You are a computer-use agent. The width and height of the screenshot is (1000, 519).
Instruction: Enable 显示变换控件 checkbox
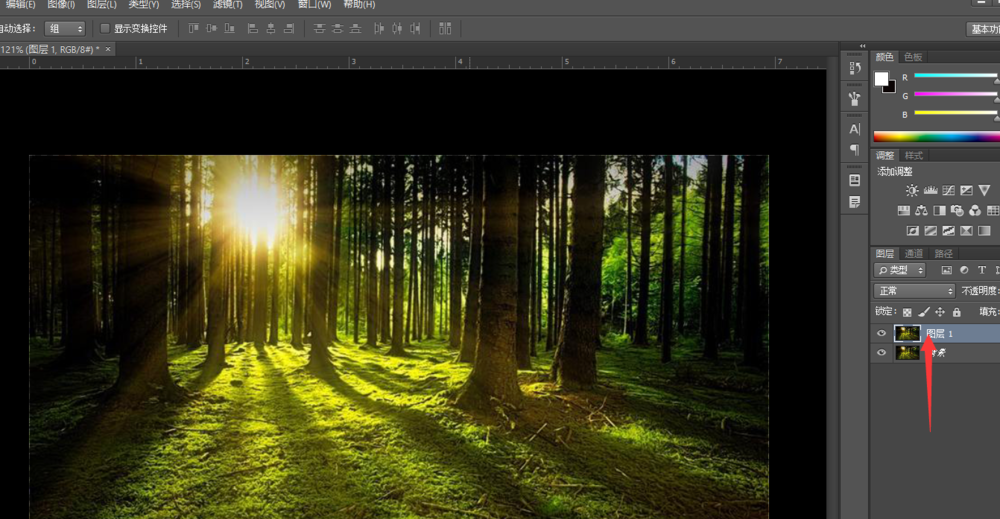[105, 29]
